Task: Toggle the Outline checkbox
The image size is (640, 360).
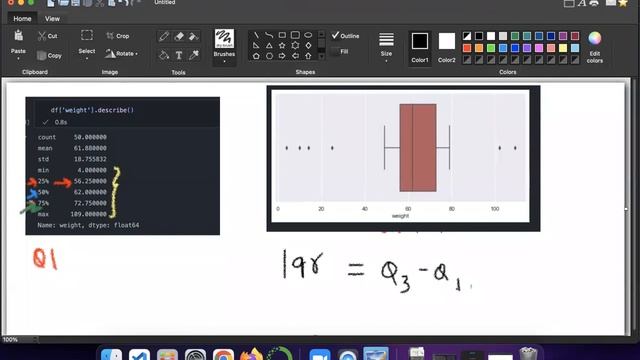Action: click(x=345, y=36)
